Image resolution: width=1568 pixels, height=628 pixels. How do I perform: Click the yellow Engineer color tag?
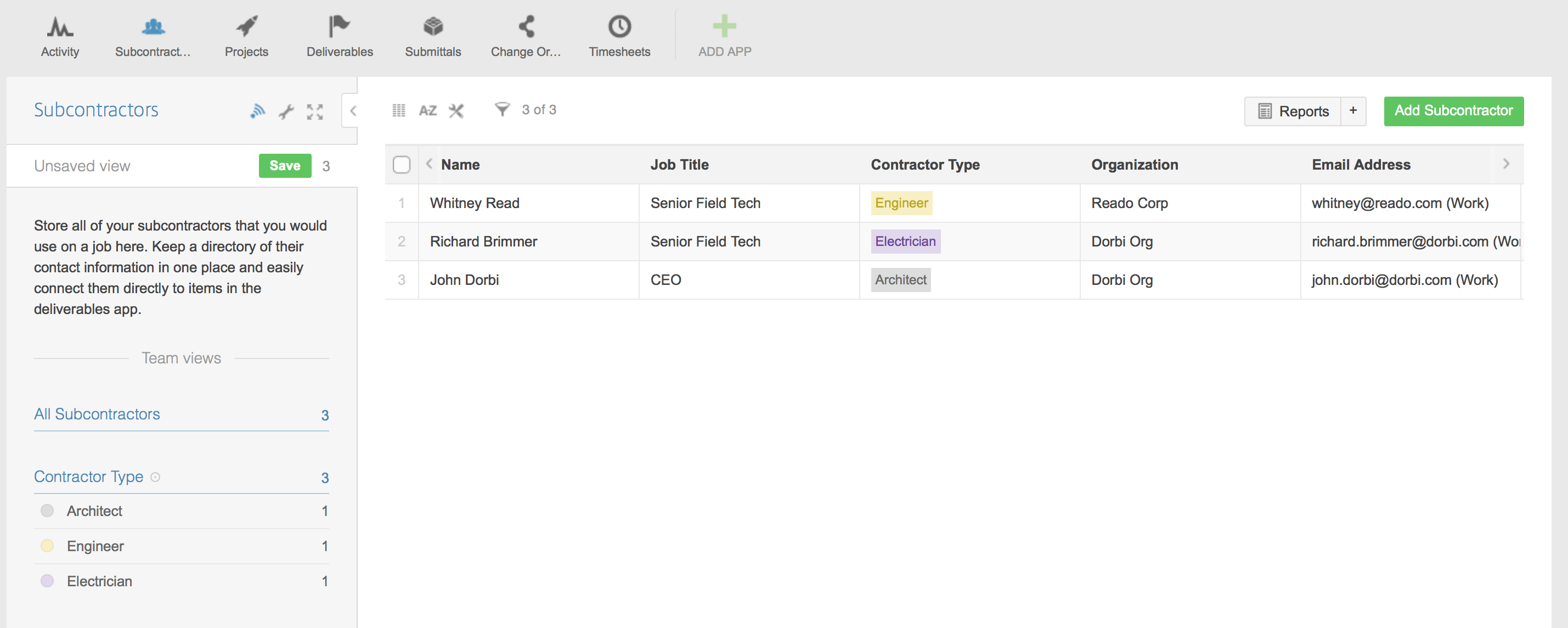click(x=901, y=204)
